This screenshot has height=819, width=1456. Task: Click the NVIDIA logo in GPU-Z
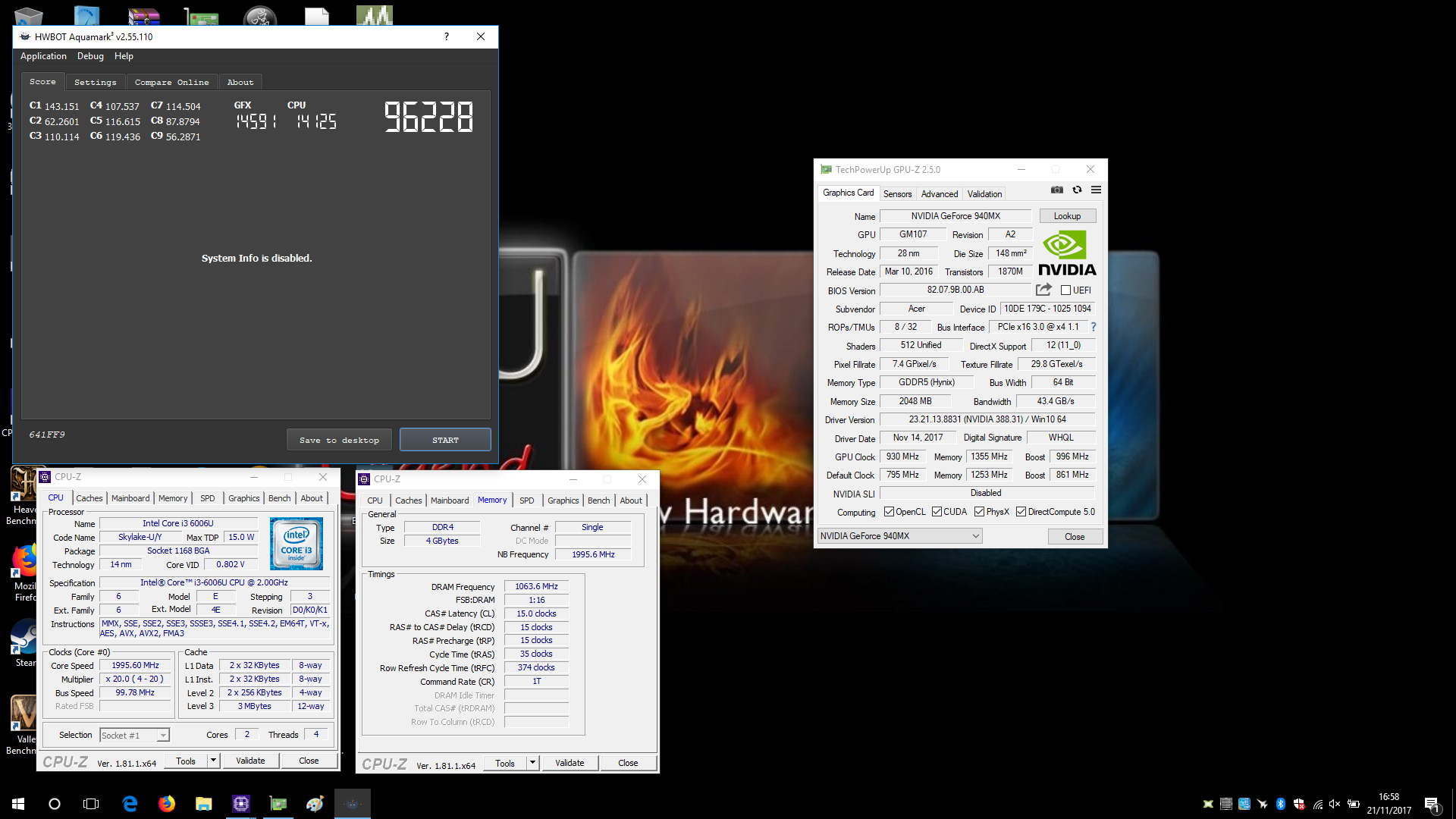(1067, 253)
